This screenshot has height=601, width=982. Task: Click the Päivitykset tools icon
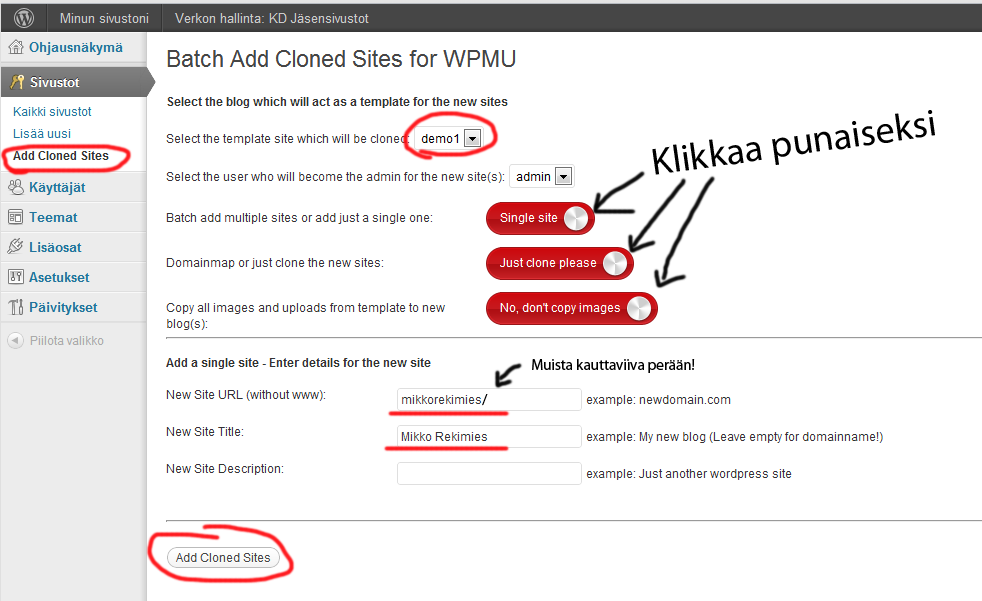(x=16, y=307)
